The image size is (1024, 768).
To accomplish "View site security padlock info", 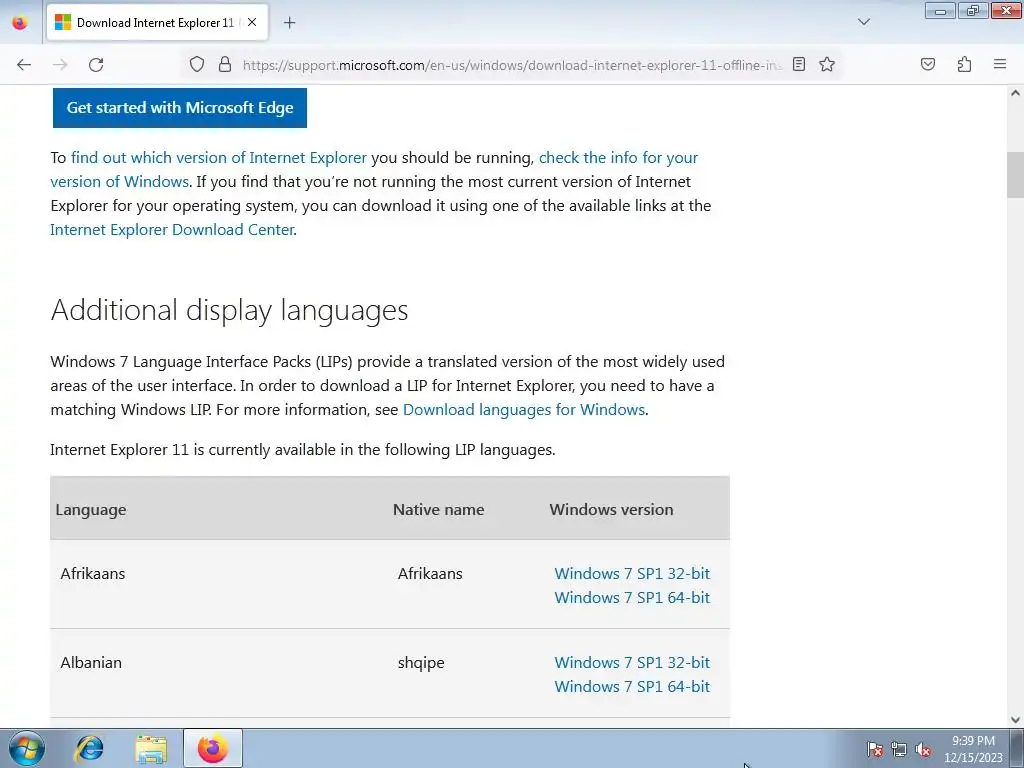I will (225, 64).
